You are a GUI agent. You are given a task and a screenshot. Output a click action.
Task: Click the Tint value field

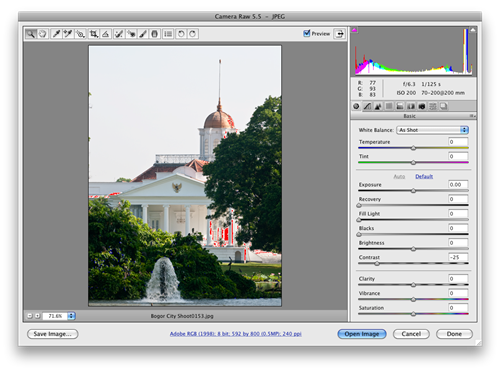[458, 156]
